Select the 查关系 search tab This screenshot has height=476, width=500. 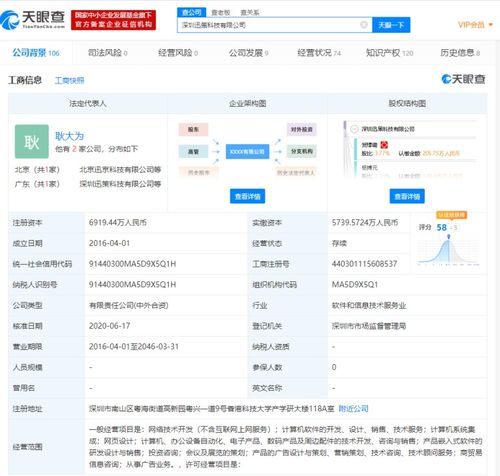click(250, 13)
